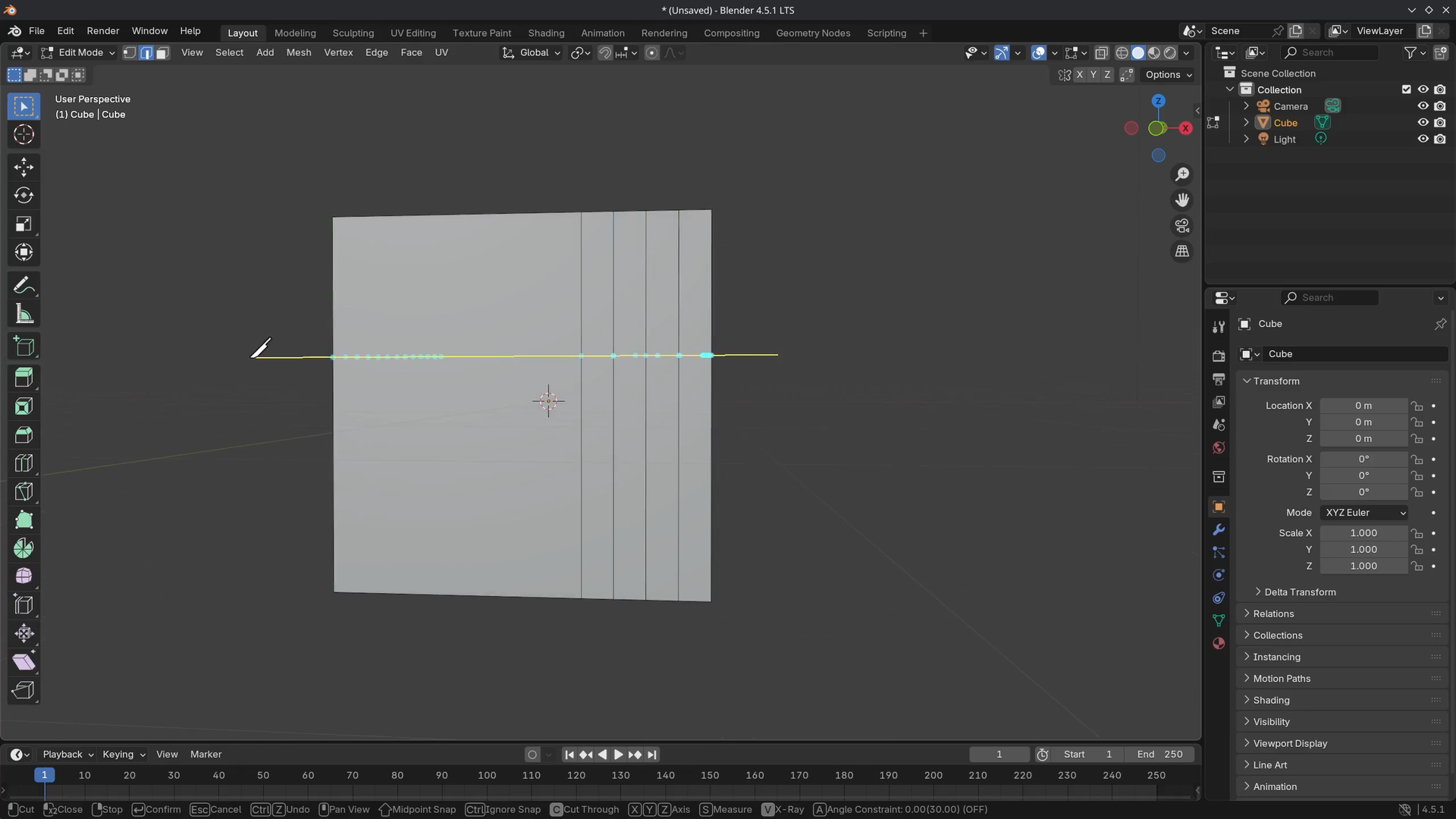Image resolution: width=1456 pixels, height=819 pixels.
Task: Click the toggle camera view icon
Action: coord(1181,226)
